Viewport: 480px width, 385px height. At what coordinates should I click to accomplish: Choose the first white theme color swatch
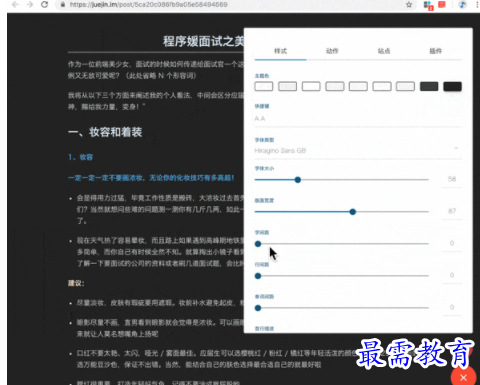[x=264, y=87]
